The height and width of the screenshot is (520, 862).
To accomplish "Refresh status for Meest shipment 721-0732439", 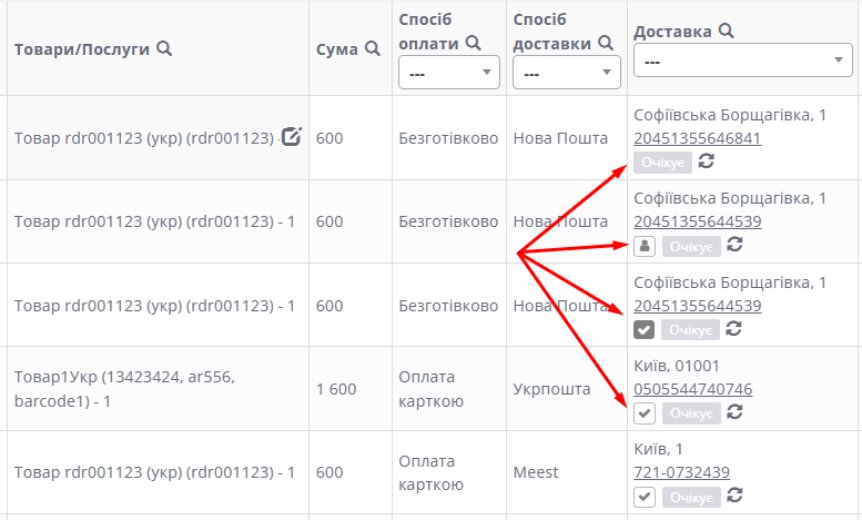I will click(735, 495).
